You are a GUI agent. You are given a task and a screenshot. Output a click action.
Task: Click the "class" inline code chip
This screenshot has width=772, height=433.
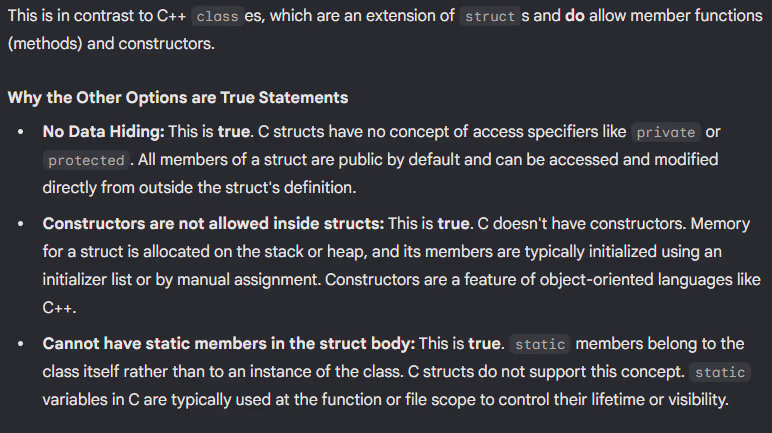point(218,17)
